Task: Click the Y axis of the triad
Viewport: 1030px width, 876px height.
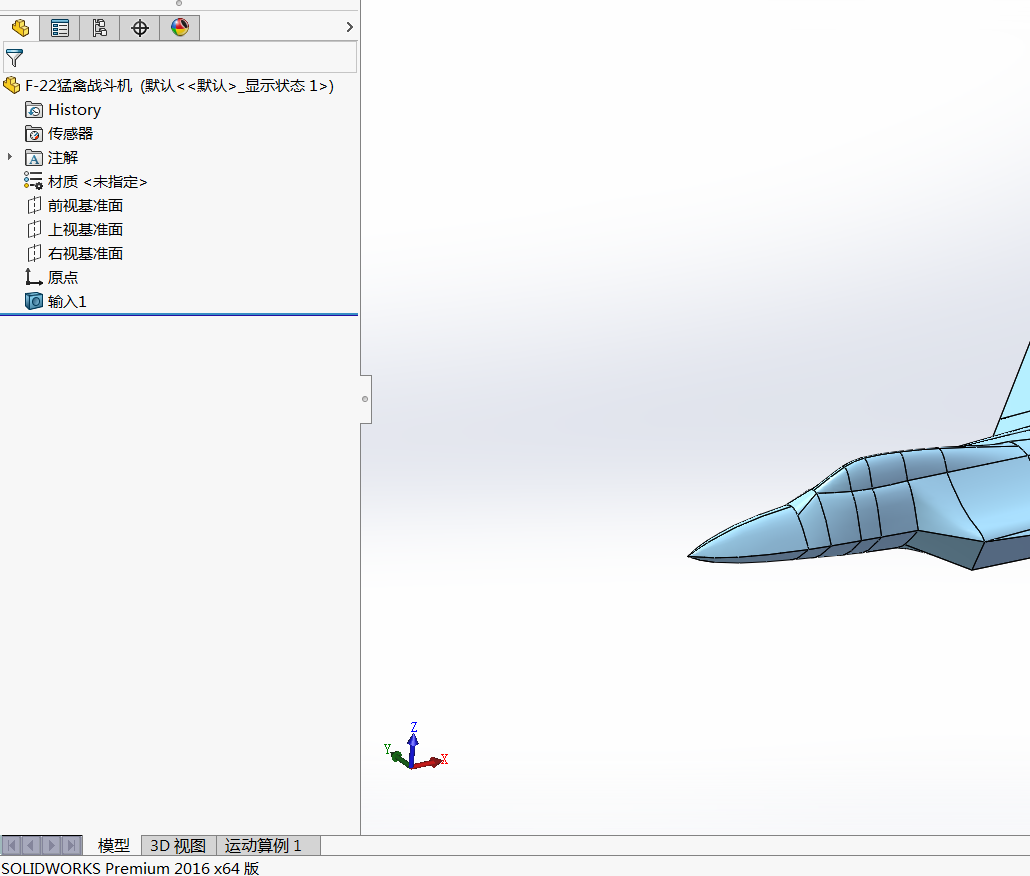Action: pyautogui.click(x=397, y=756)
